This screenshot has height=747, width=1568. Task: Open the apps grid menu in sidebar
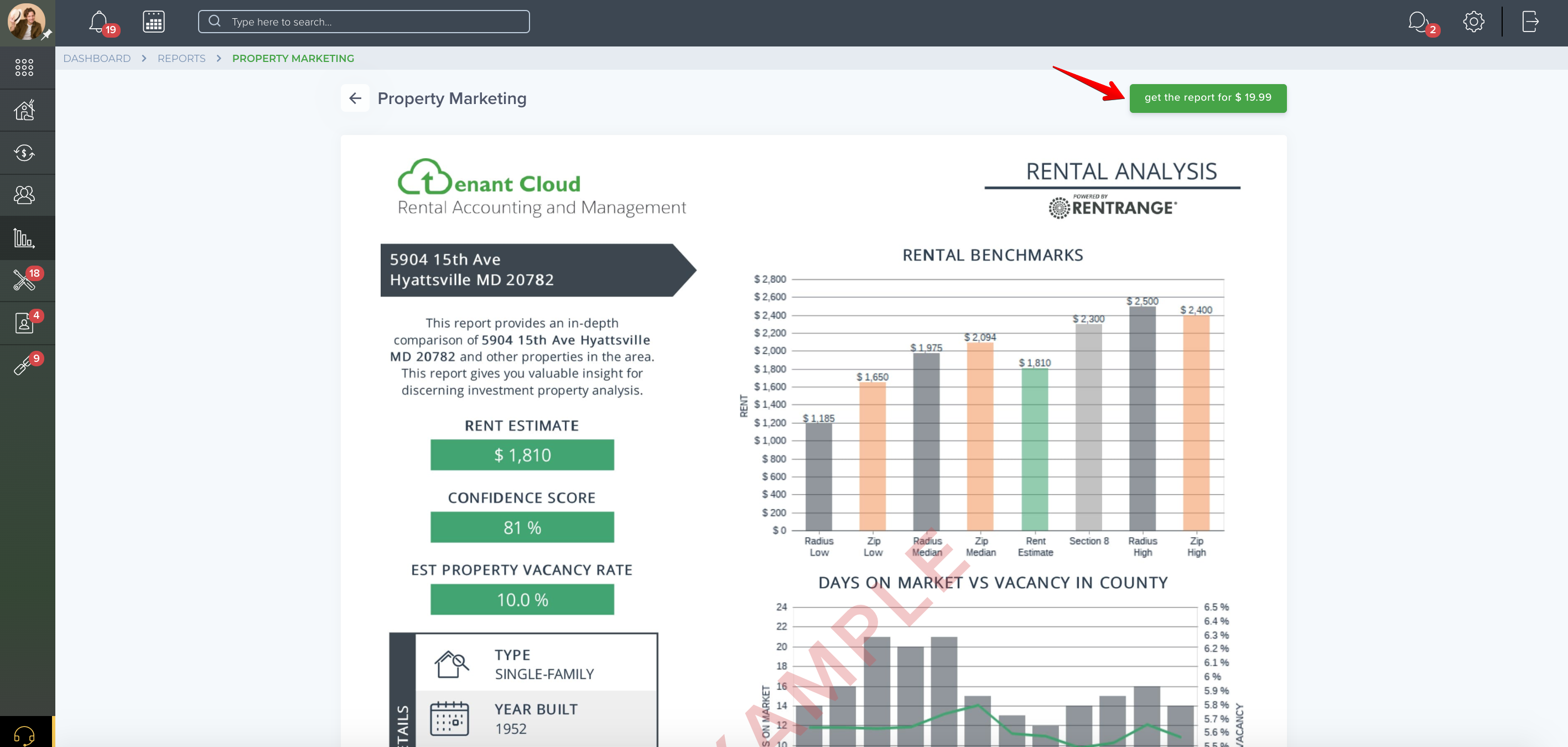[24, 68]
